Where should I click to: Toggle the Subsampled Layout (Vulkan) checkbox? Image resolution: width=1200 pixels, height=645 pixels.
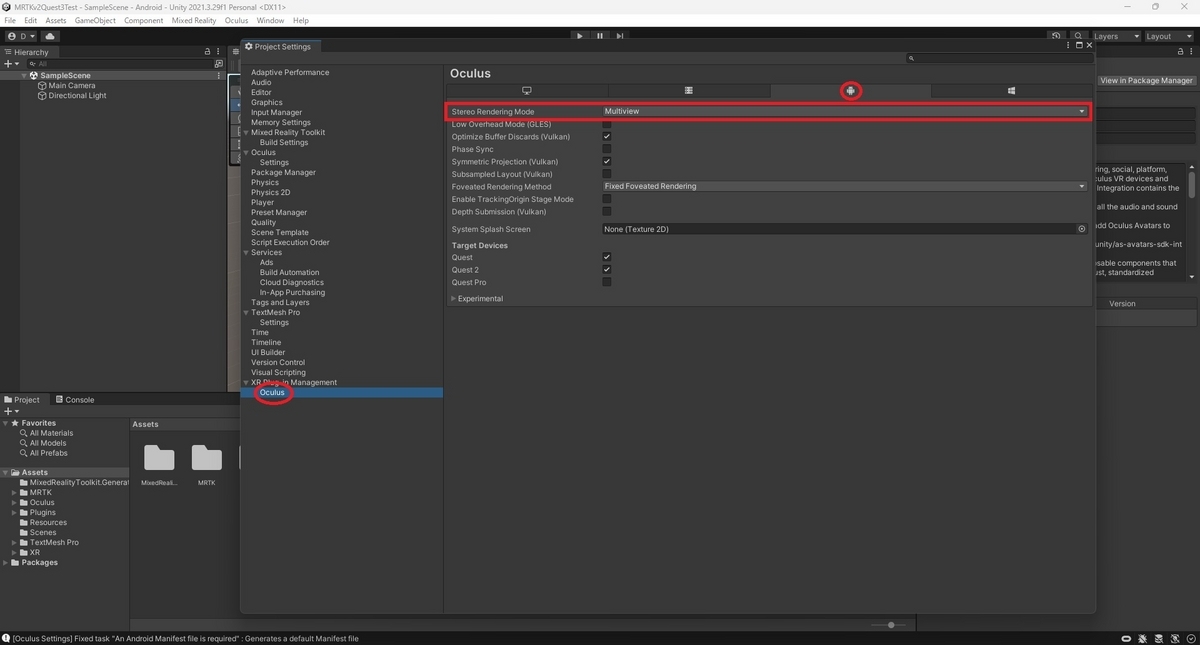[606, 174]
